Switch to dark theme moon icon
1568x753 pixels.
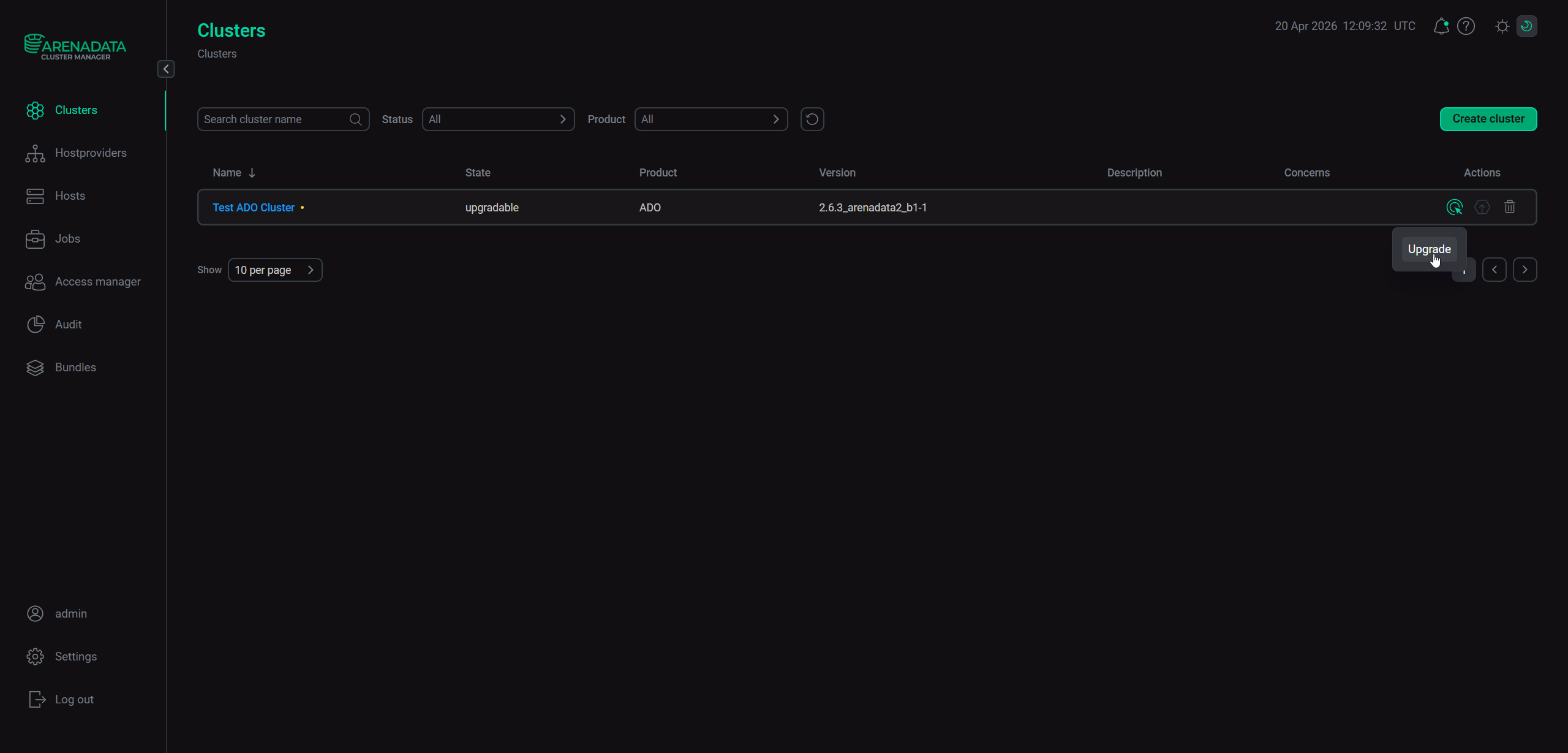click(x=1526, y=26)
